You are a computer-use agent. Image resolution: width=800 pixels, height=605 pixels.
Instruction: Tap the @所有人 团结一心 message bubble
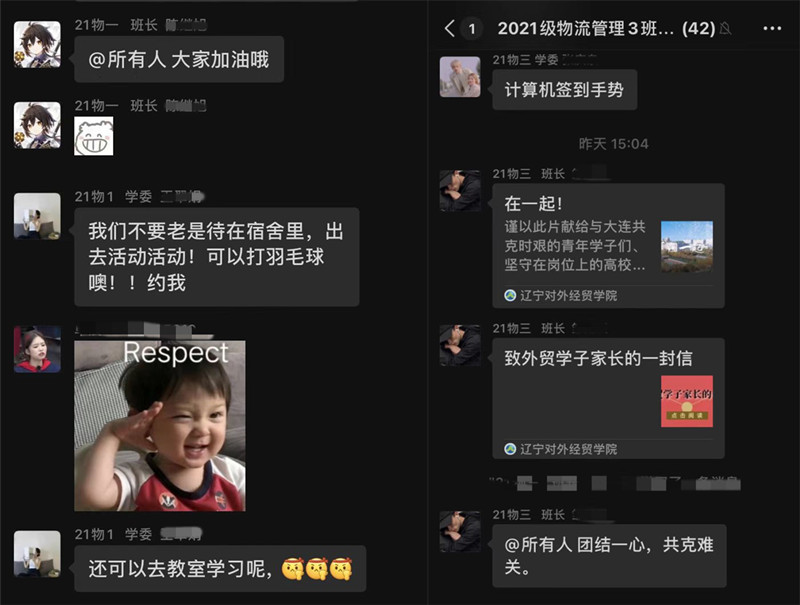click(x=609, y=556)
